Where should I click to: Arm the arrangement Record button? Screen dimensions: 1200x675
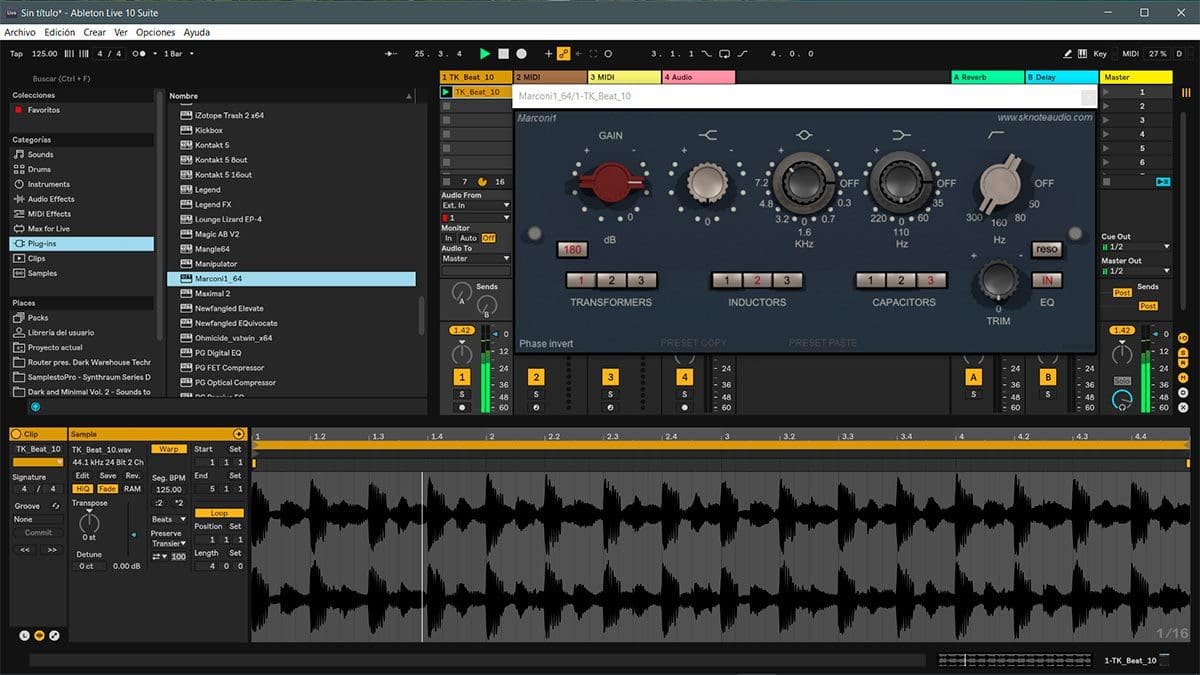pos(521,53)
